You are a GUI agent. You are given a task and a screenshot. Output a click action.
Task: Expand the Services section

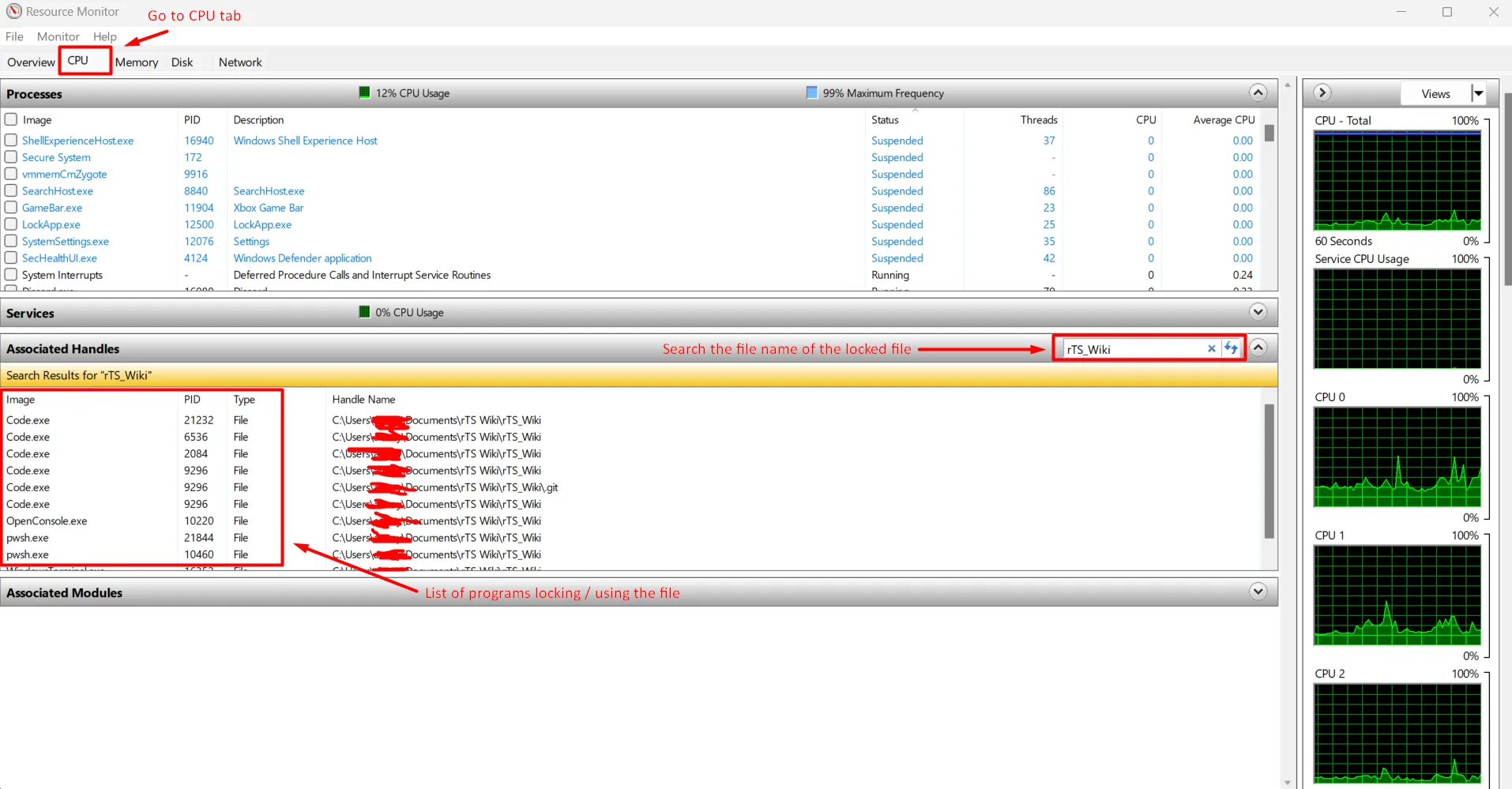click(1258, 311)
